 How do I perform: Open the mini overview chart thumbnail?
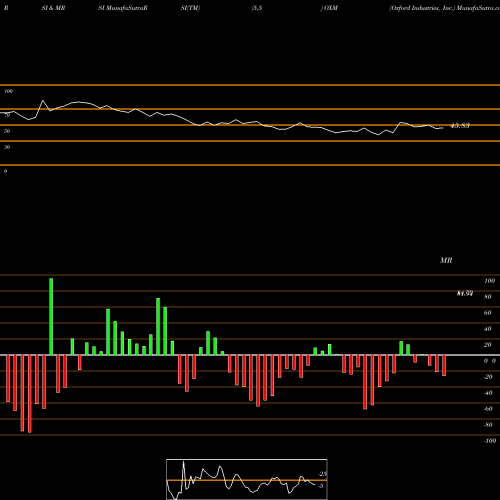coord(247,479)
